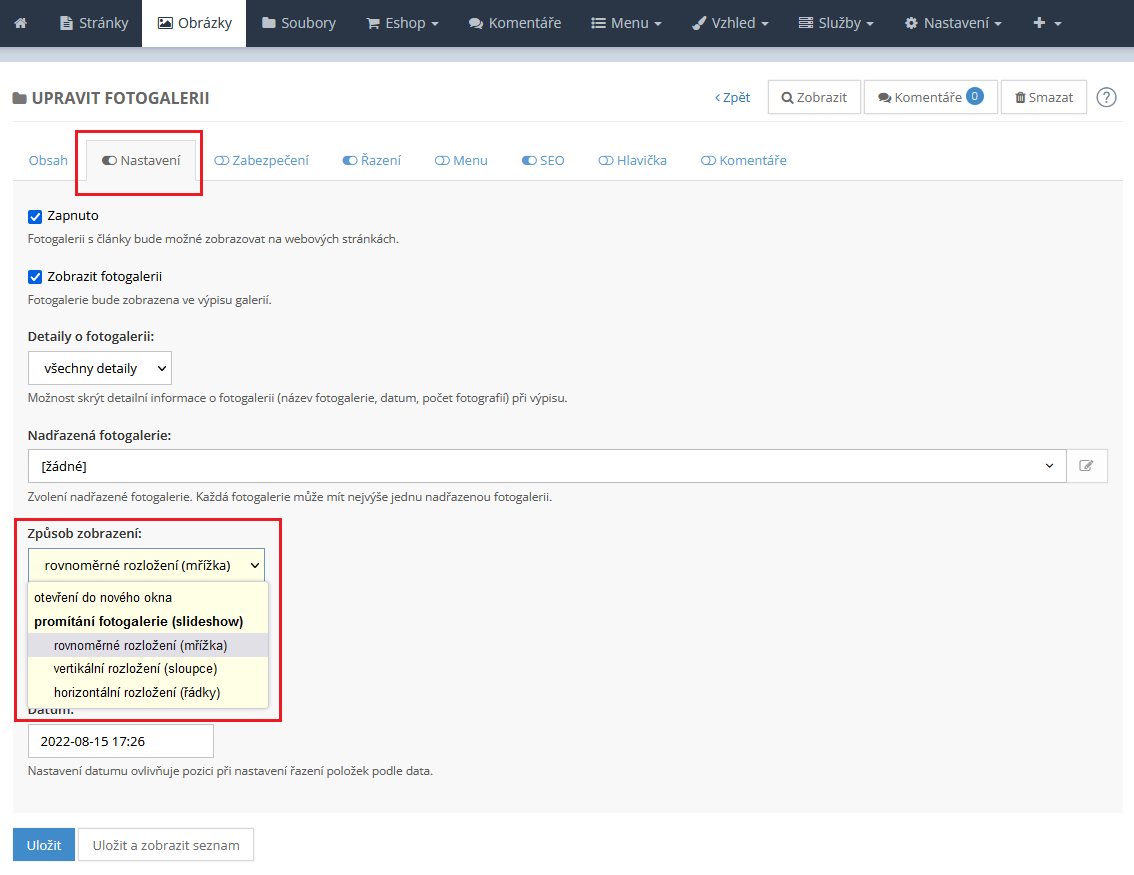Open the plus menu in navigation bar
This screenshot has width=1134, height=875.
1047,23
